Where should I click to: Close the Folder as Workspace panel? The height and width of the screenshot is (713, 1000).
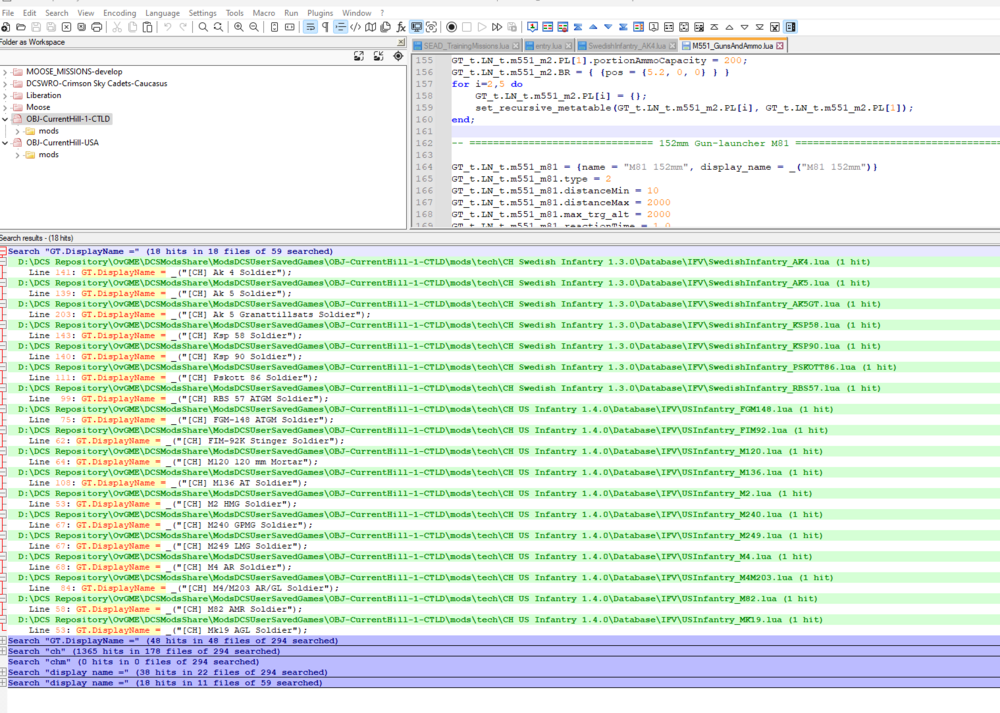click(401, 42)
